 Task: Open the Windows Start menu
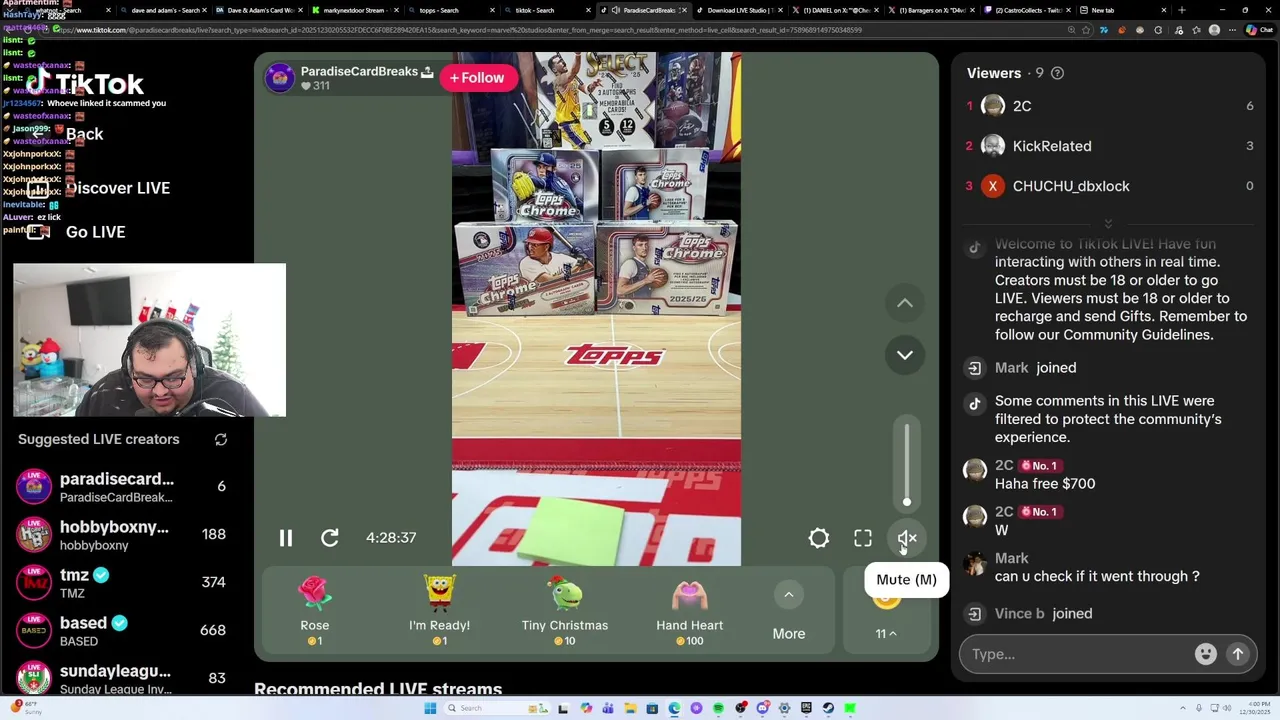(x=430, y=708)
